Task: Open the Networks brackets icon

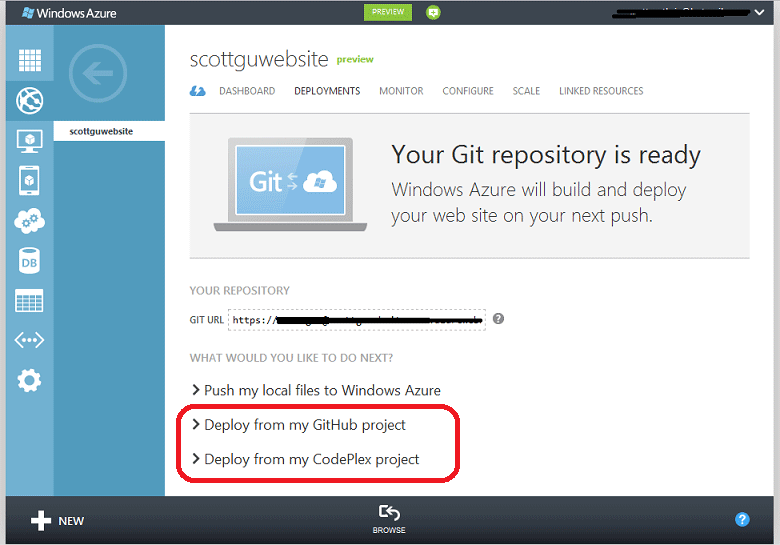Action: (x=29, y=340)
